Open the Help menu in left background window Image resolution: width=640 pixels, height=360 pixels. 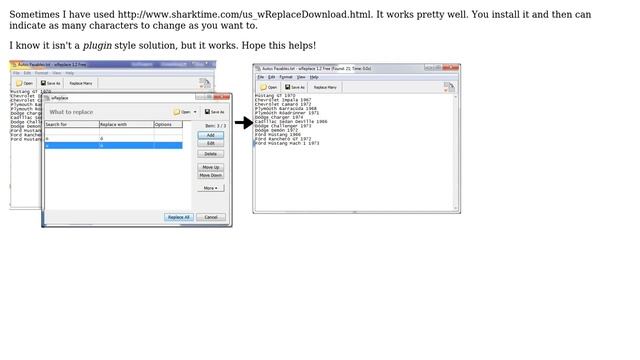(69, 73)
